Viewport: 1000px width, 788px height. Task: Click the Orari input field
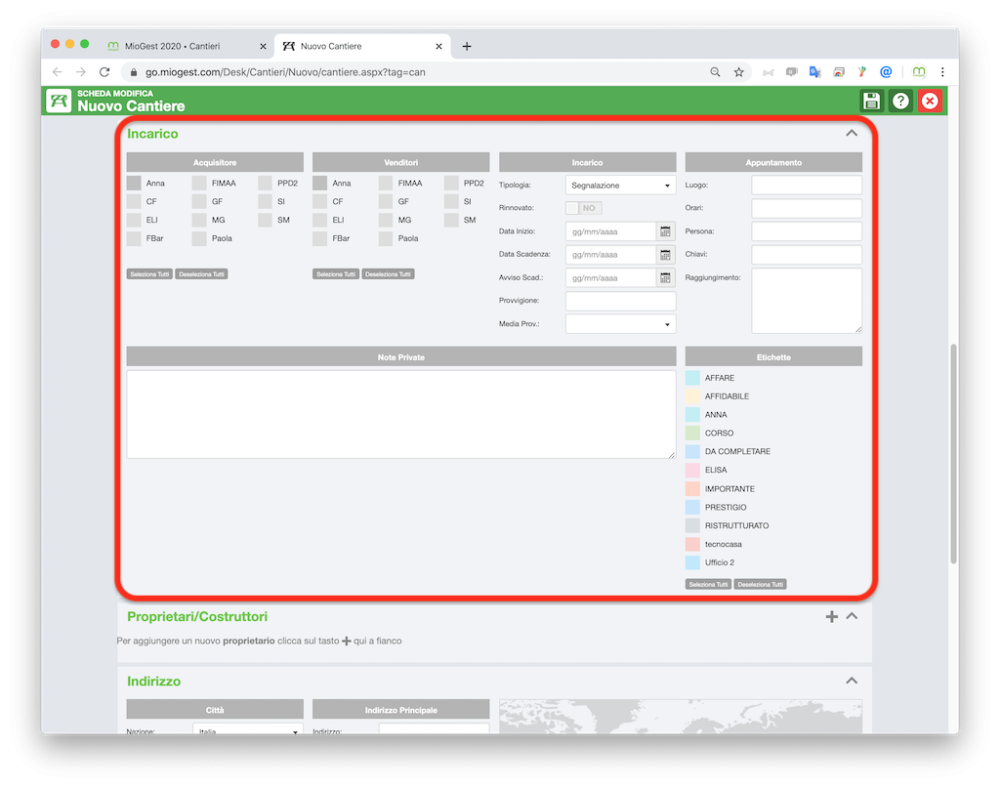807,208
